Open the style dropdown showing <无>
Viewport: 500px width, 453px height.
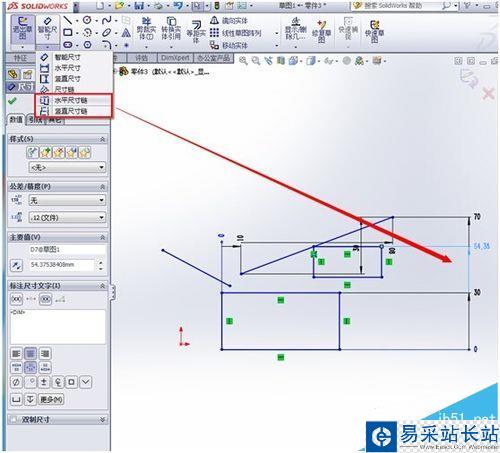tap(68, 167)
